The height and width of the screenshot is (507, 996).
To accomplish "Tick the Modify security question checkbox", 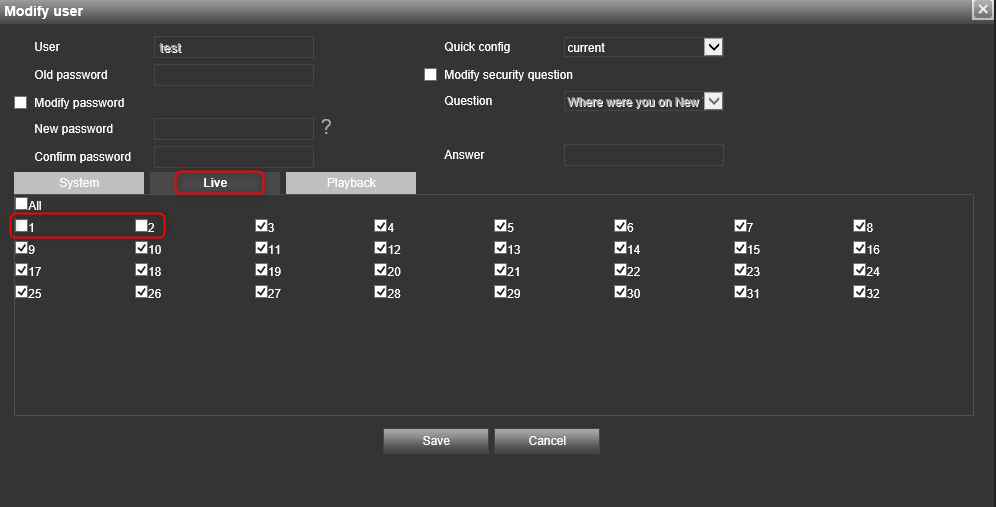I will 431,75.
